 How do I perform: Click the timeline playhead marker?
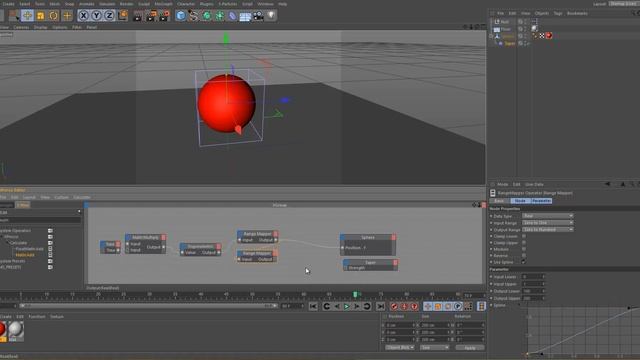(355, 294)
